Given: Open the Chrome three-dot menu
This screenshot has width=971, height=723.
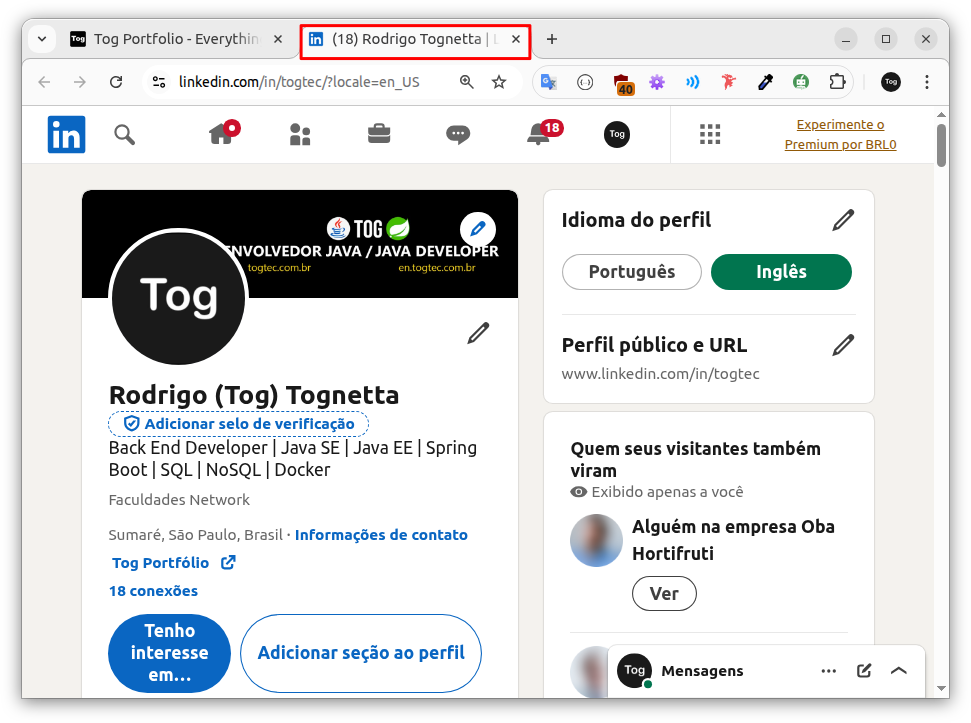Looking at the screenshot, I should (x=927, y=82).
